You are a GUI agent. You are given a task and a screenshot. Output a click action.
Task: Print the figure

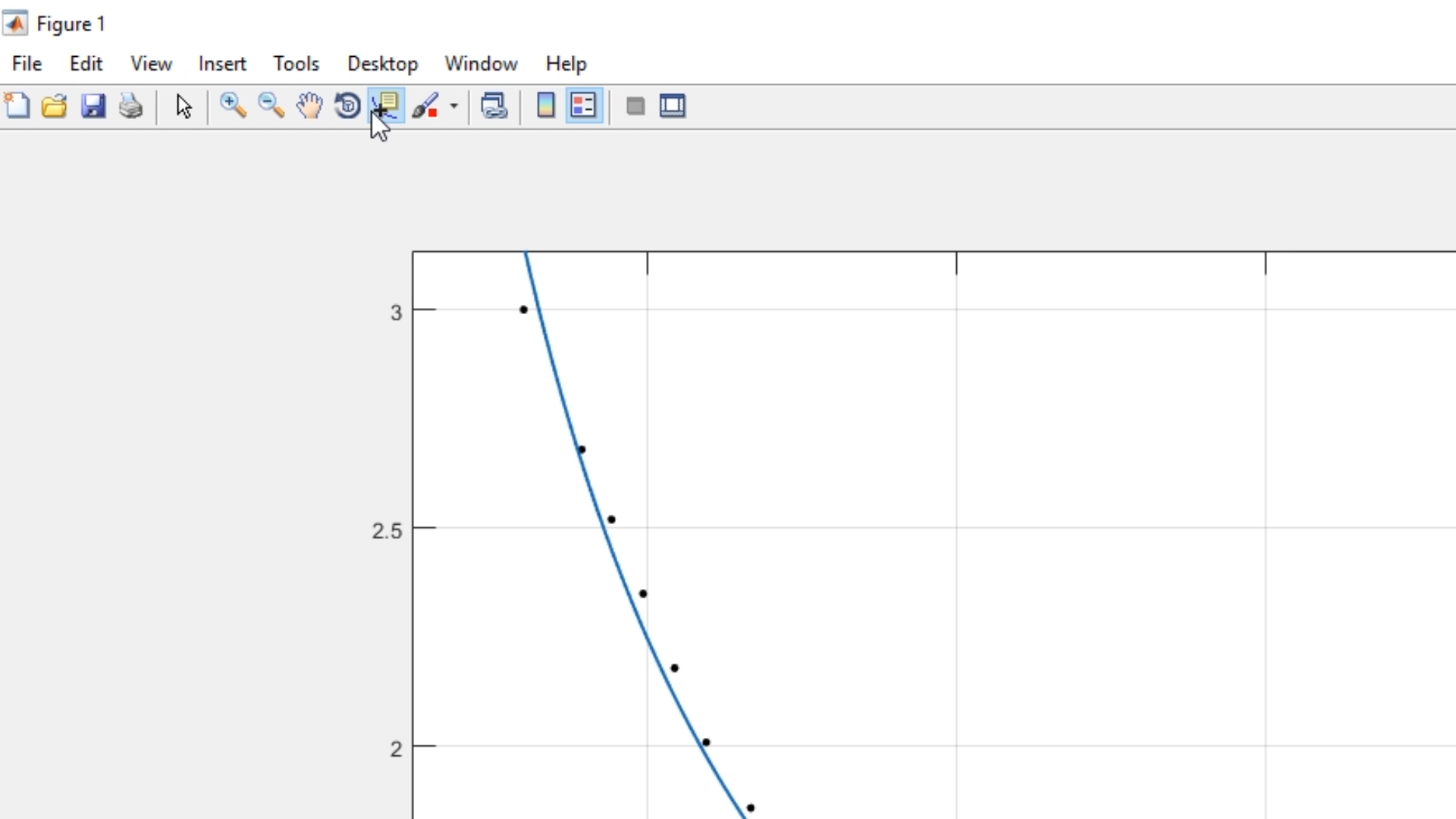(130, 106)
